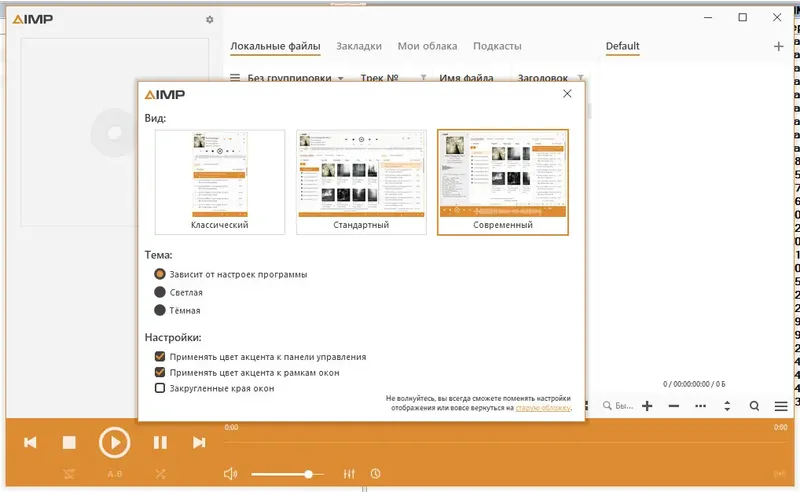The image size is (800, 492).
Task: Maximize the AIMP main window
Action: (x=743, y=17)
